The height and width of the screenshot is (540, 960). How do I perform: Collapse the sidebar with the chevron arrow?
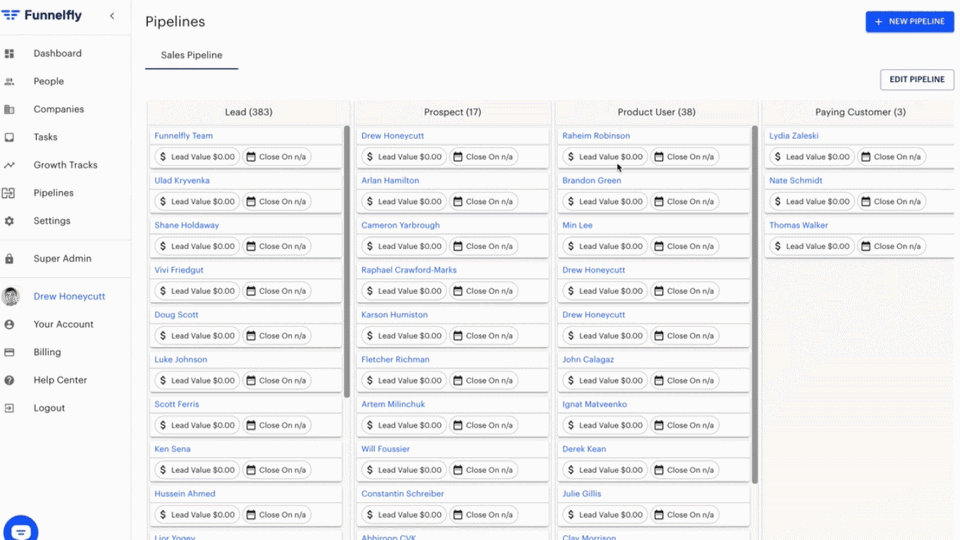[x=112, y=16]
